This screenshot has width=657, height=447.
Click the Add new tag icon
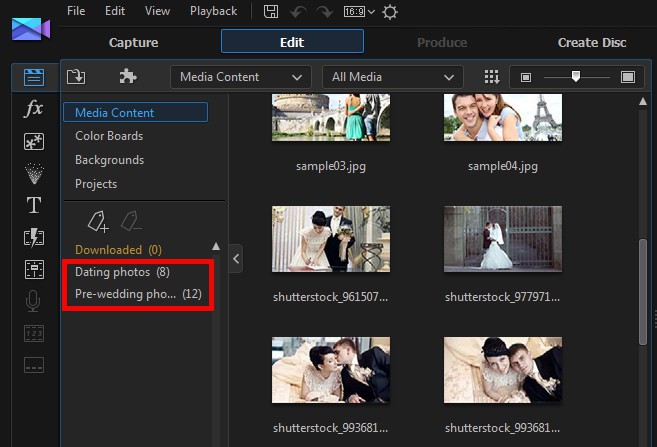98,221
